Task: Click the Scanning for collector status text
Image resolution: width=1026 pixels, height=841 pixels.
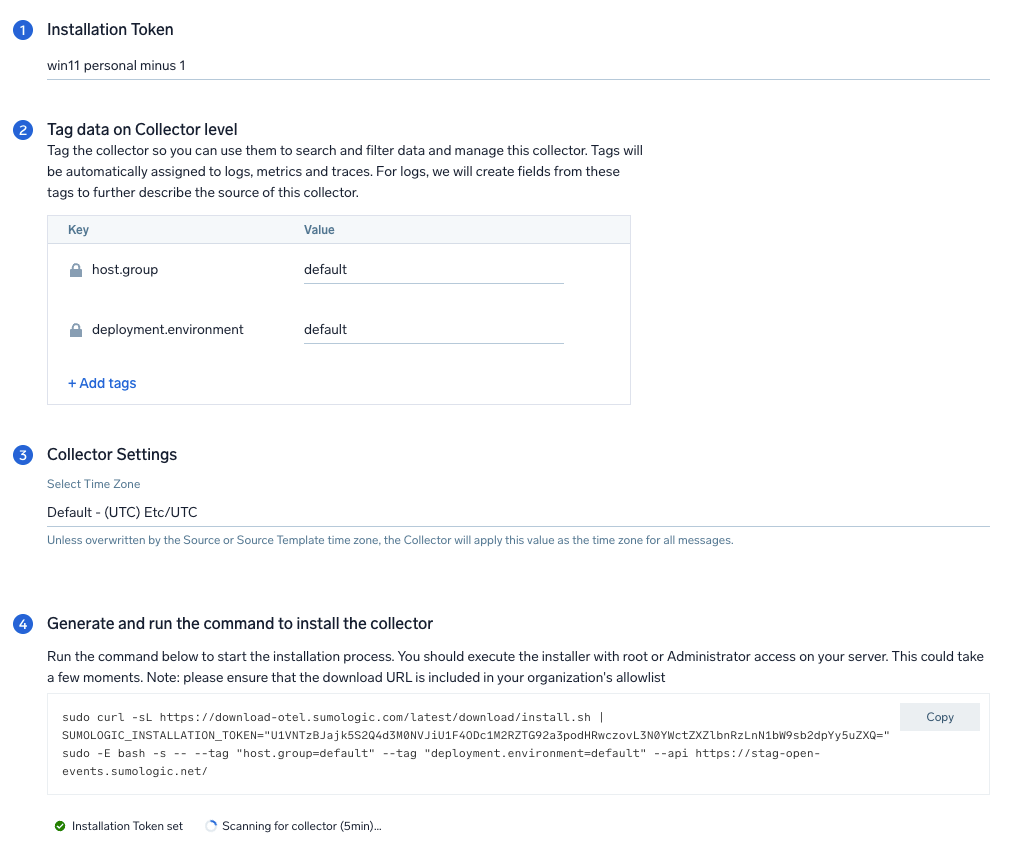Action: pos(301,826)
